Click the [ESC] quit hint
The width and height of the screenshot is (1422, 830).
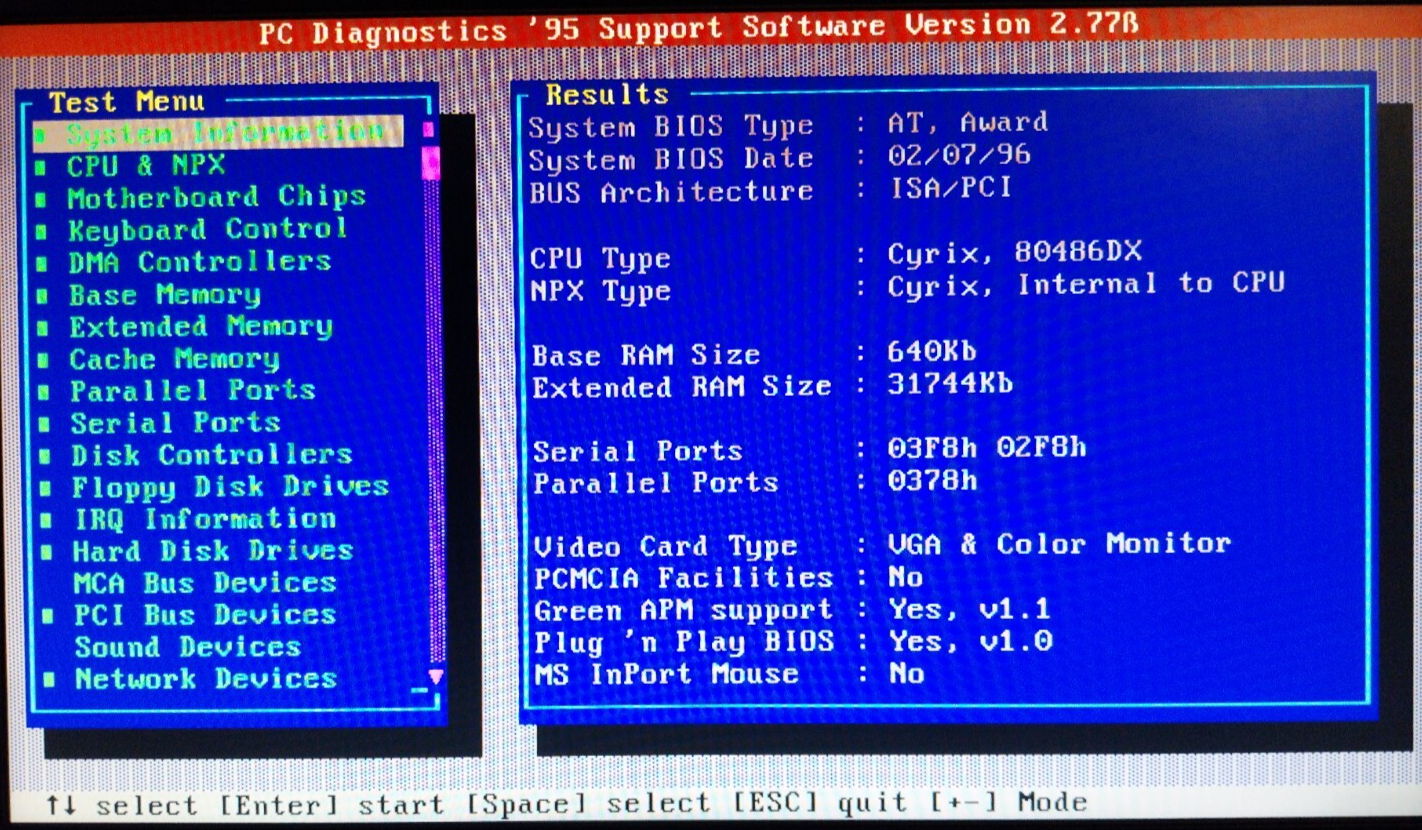[x=820, y=802]
